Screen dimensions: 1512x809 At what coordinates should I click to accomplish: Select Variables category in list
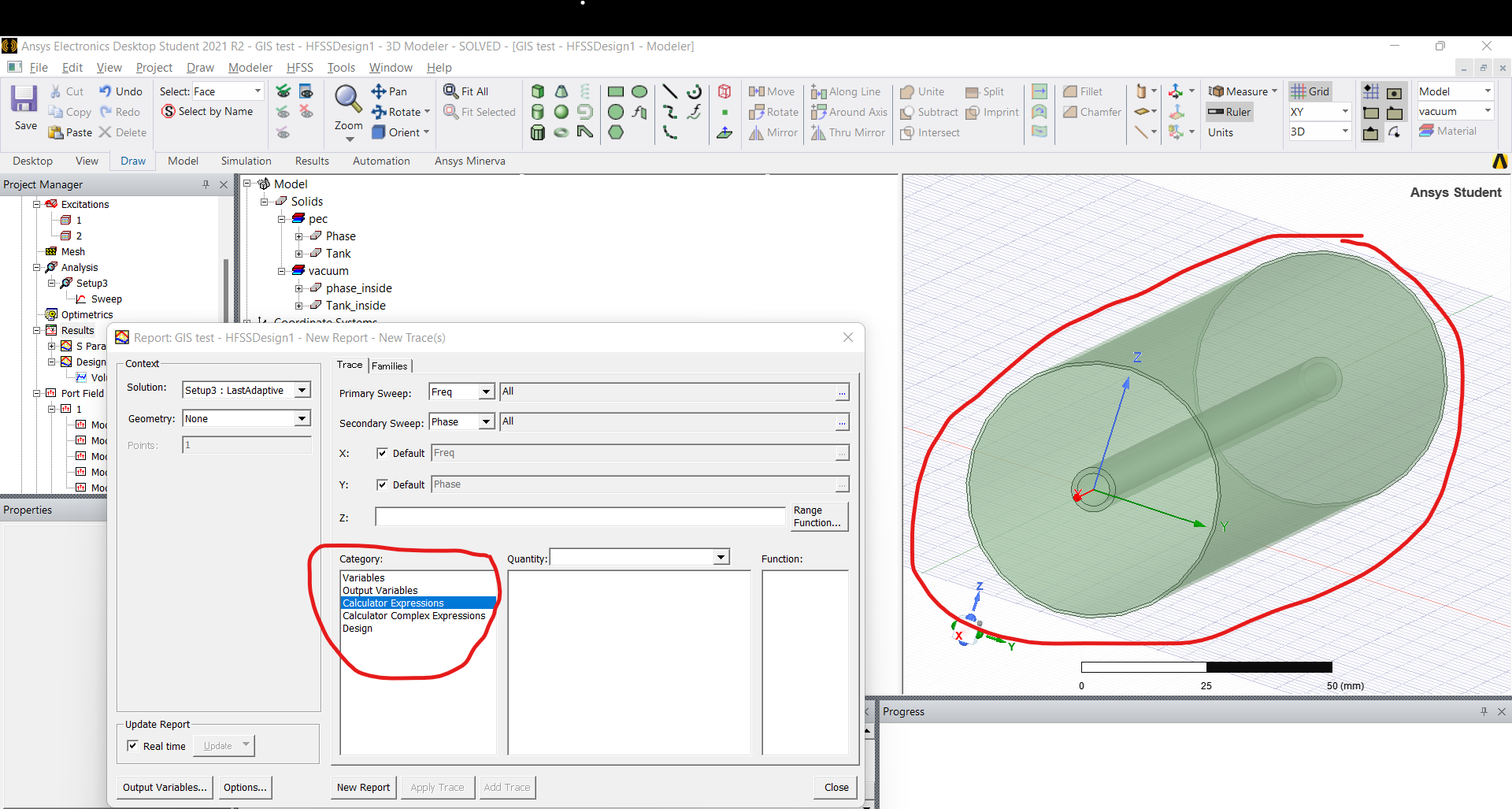(x=363, y=578)
